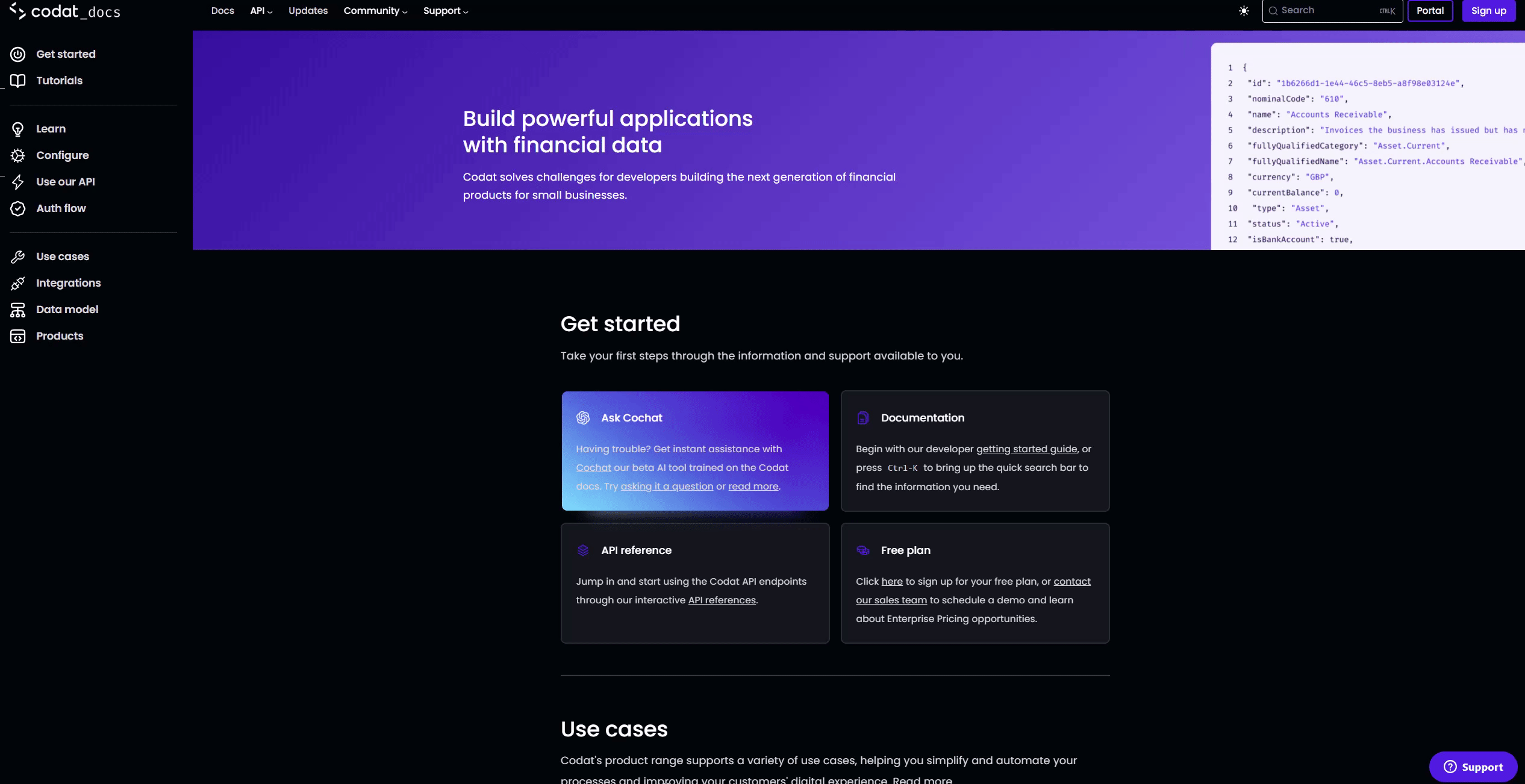This screenshot has height=784, width=1525.
Task: Click inside the Search field
Action: (1332, 11)
